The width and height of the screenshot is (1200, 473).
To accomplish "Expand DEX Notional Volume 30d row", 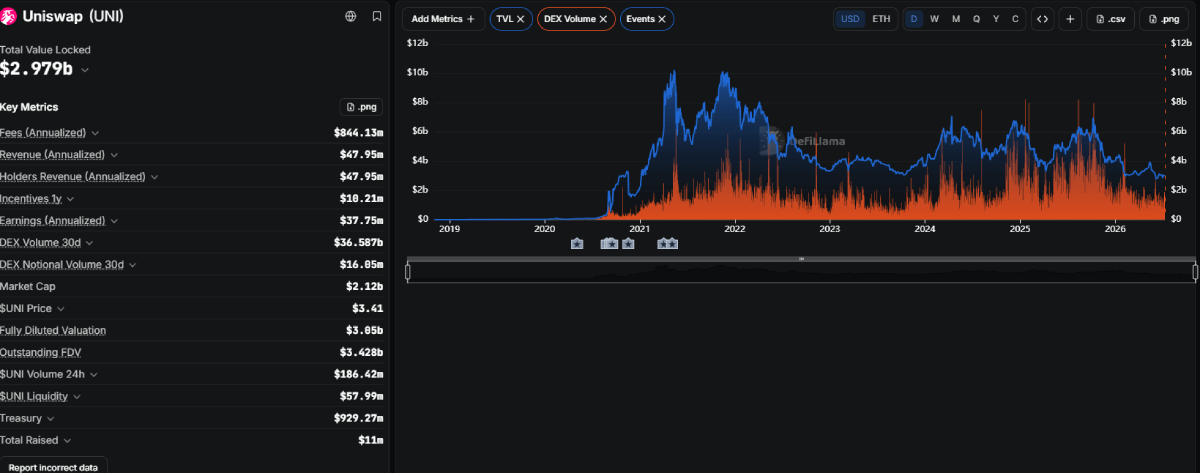I will point(133,265).
